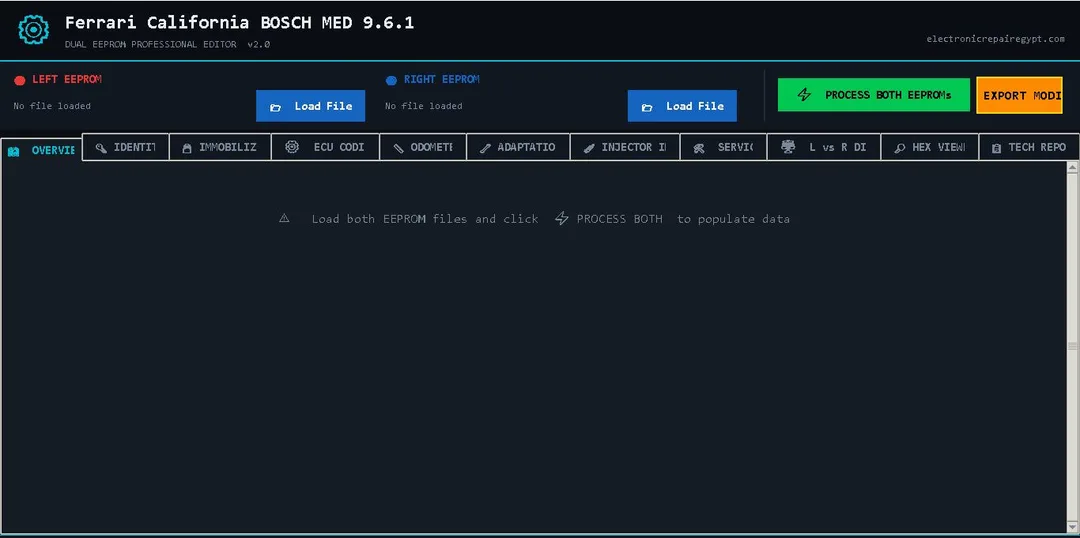Click the folder icon on right Load File
Screen dimensions: 1080x538
point(647,107)
